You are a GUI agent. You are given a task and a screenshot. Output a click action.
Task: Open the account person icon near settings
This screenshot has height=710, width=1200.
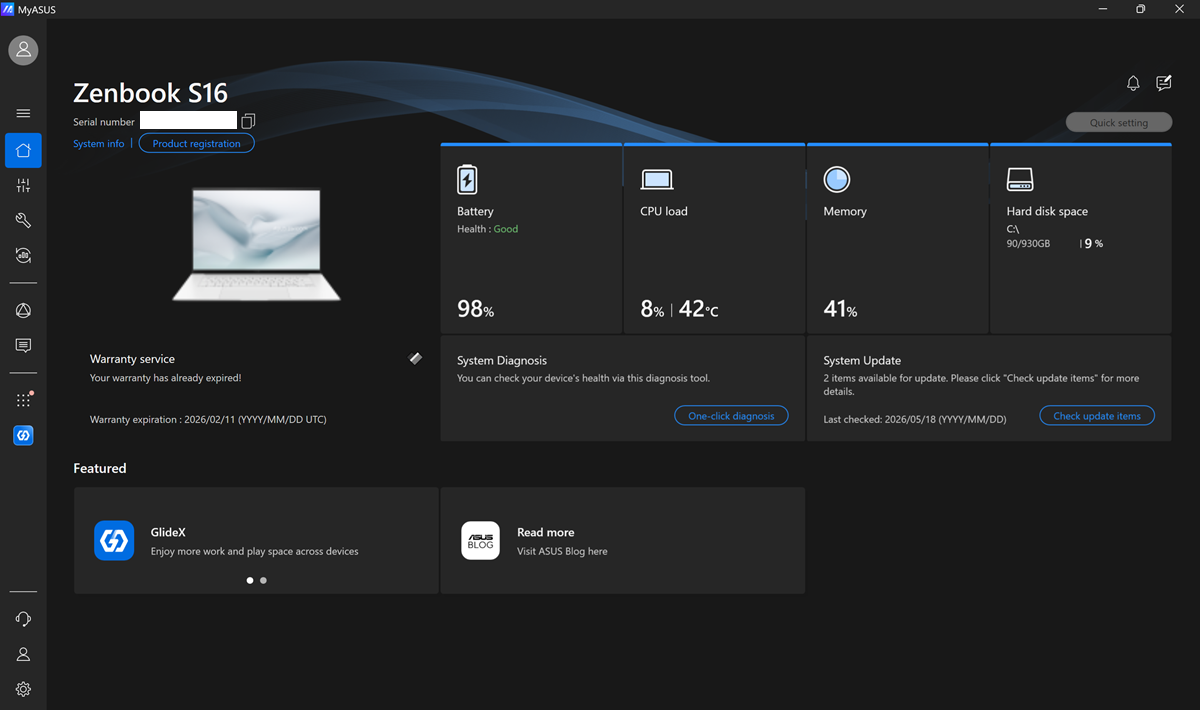click(23, 654)
